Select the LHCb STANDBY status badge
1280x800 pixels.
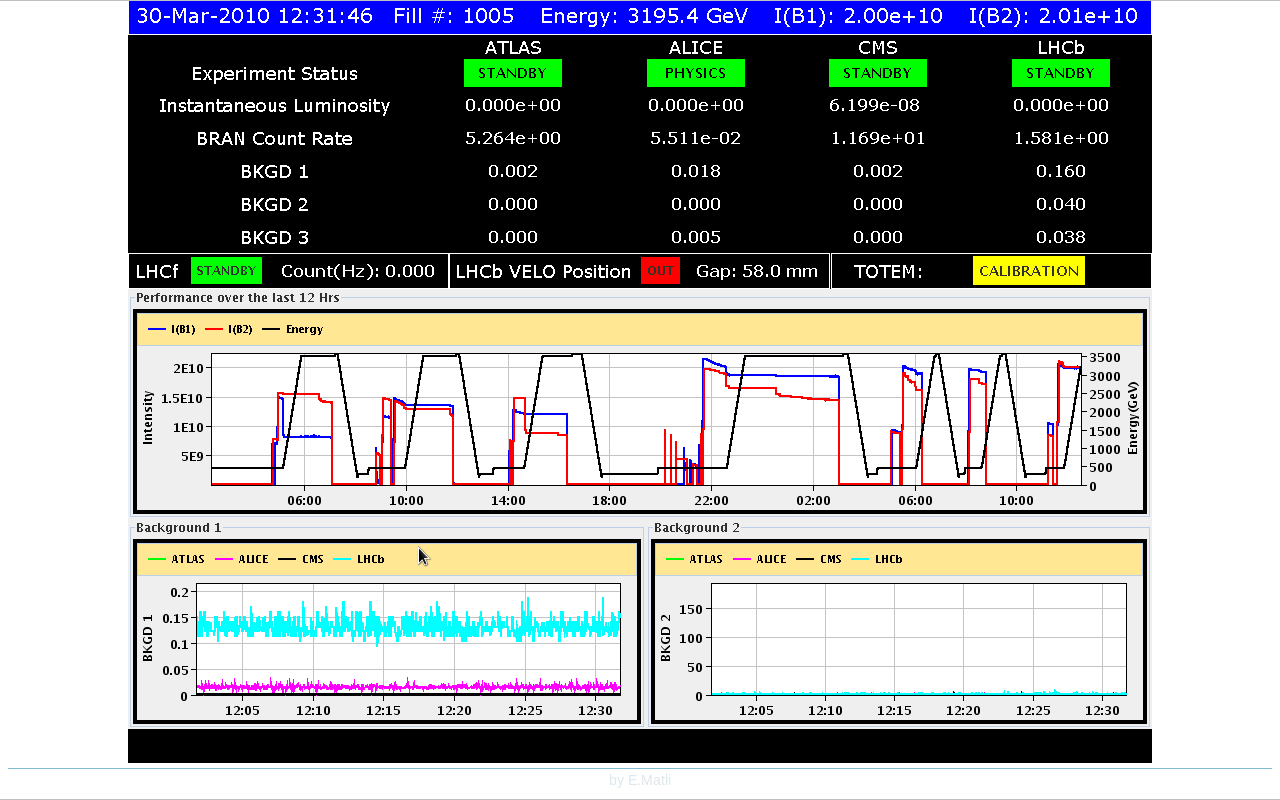[x=1060, y=73]
